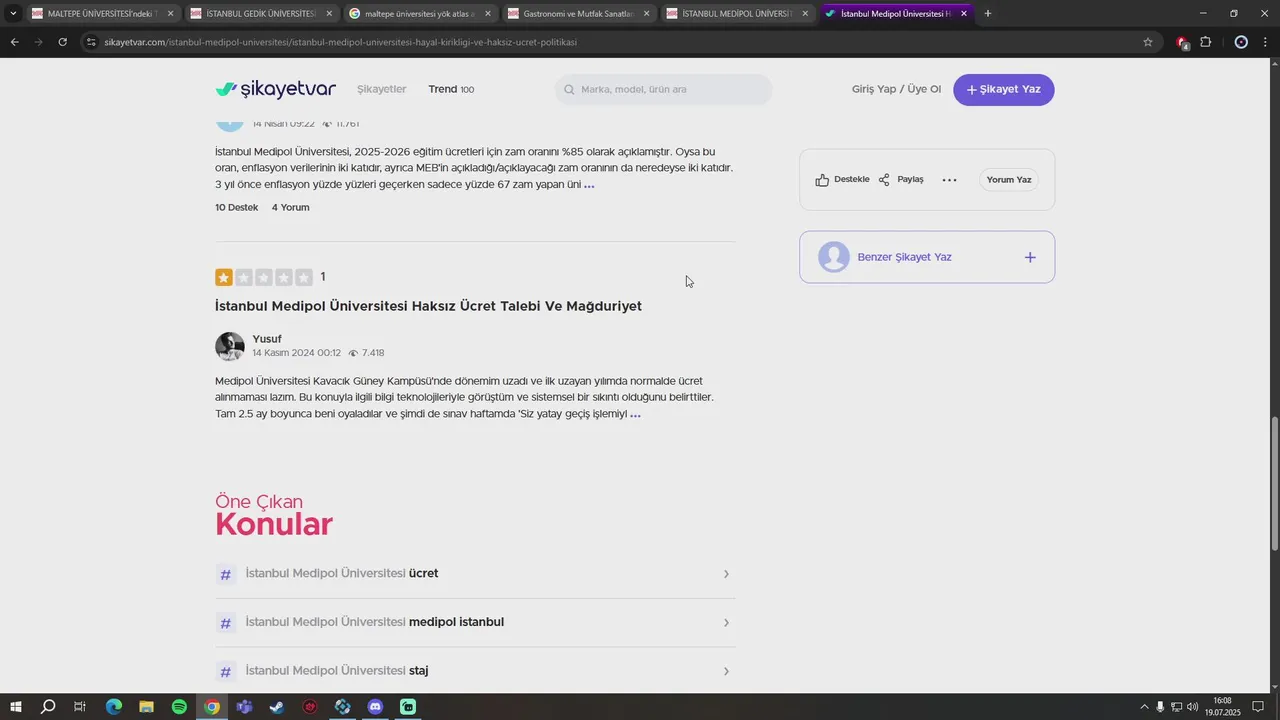Bookmark this page with the star icon
The width and height of the screenshot is (1280, 720).
(1148, 42)
